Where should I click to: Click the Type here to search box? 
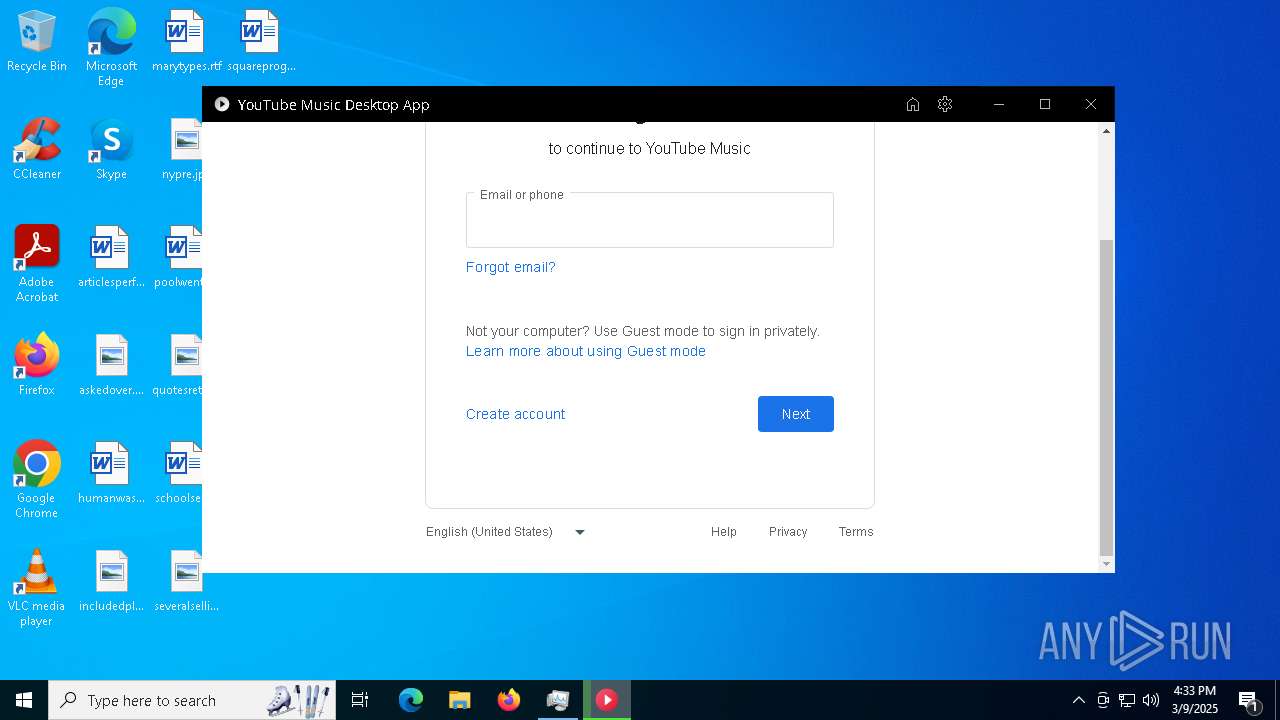click(193, 700)
